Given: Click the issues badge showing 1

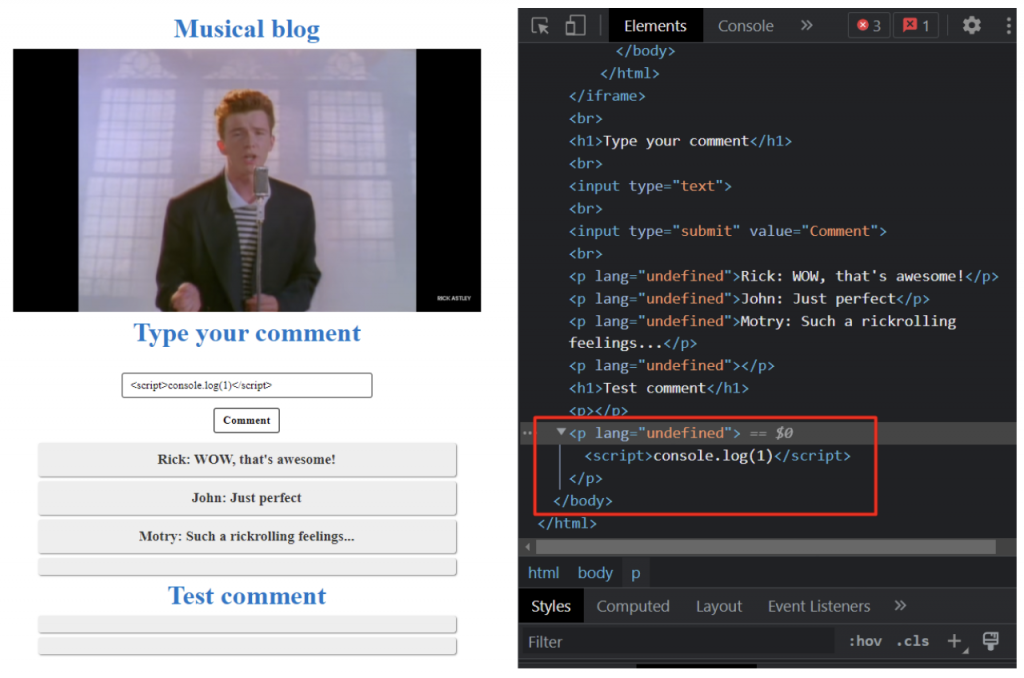Looking at the screenshot, I should tap(916, 25).
